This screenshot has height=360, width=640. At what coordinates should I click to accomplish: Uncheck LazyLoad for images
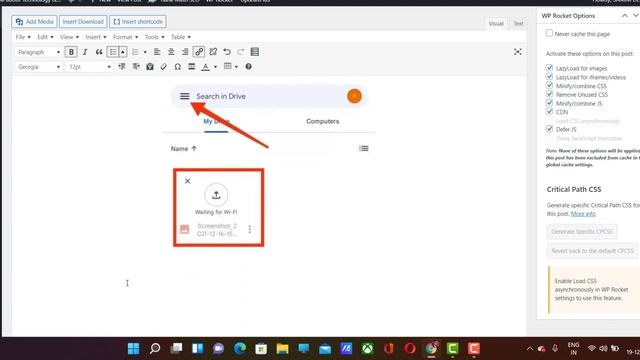549,68
